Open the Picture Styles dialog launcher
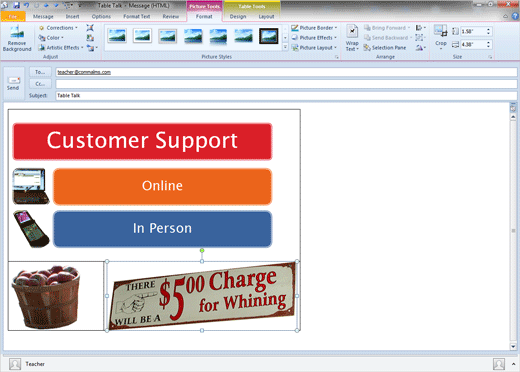The width and height of the screenshot is (520, 372). tap(337, 57)
